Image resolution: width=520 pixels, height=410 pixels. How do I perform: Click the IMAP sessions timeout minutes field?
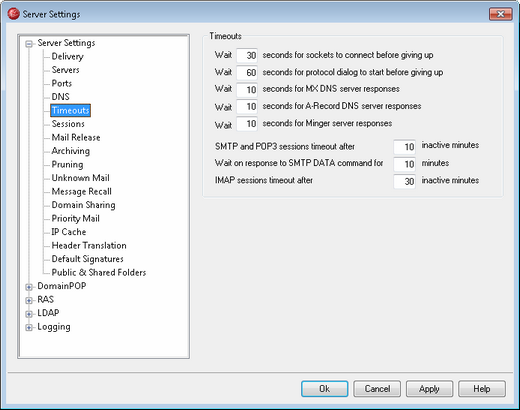click(404, 181)
